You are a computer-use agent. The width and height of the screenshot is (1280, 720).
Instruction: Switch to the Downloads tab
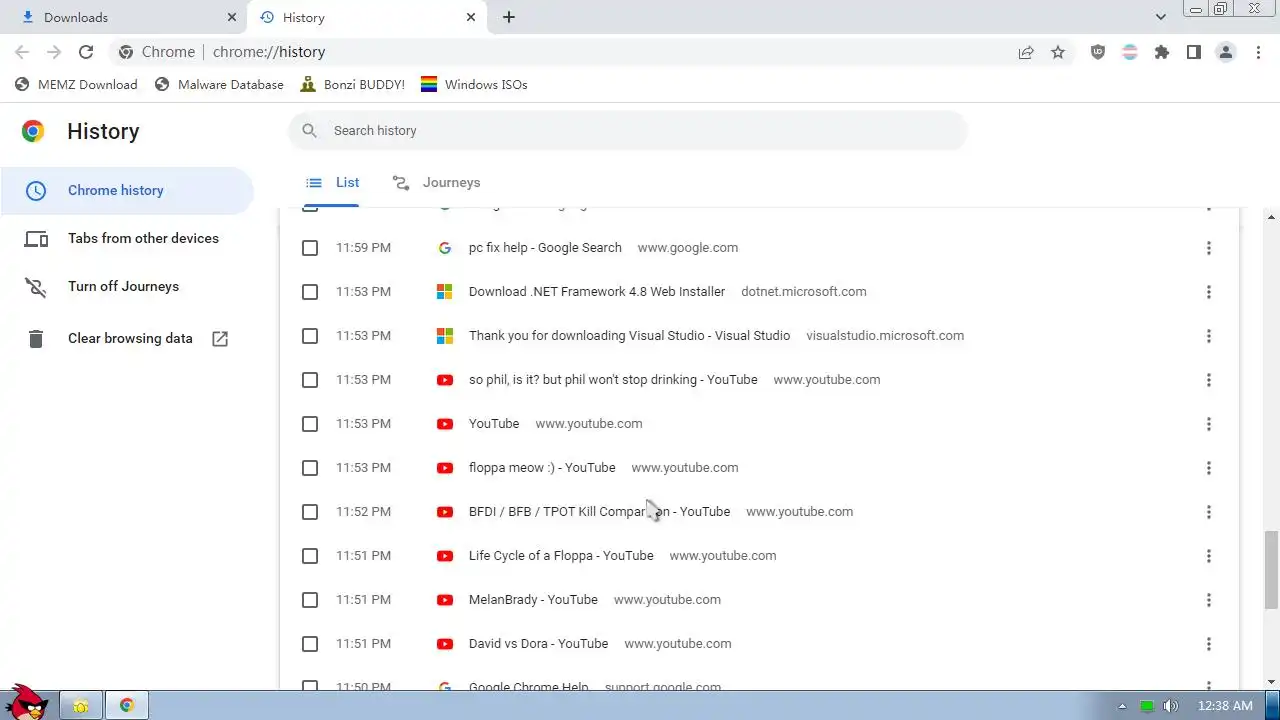(125, 17)
